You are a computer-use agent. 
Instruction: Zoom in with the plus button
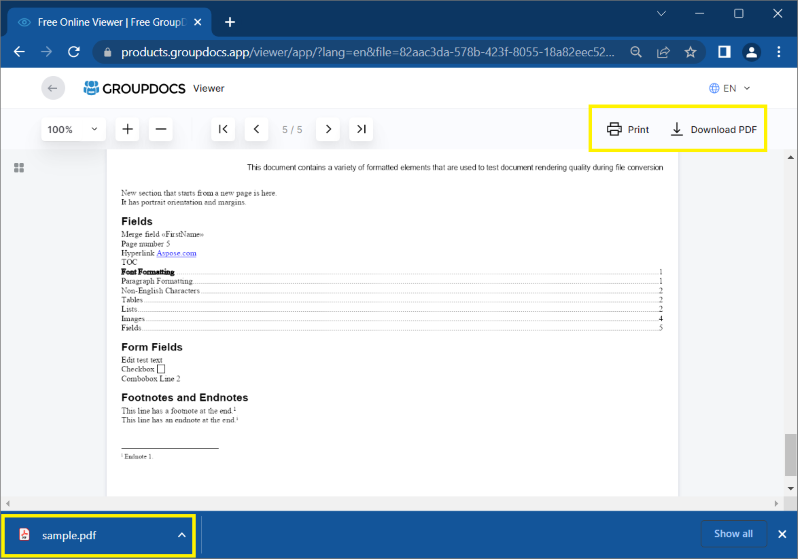coord(128,129)
